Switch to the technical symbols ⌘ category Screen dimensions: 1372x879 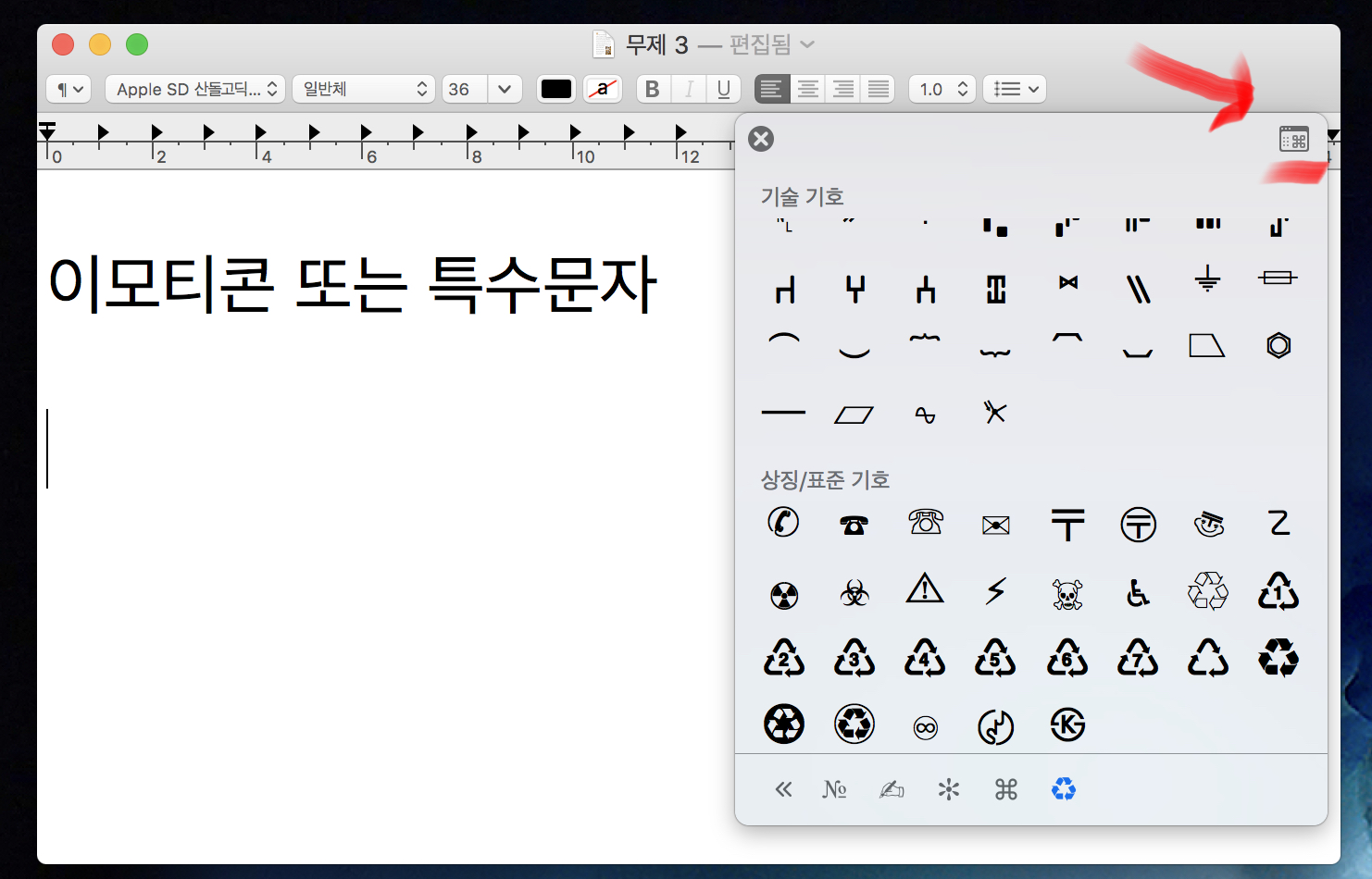[1006, 789]
